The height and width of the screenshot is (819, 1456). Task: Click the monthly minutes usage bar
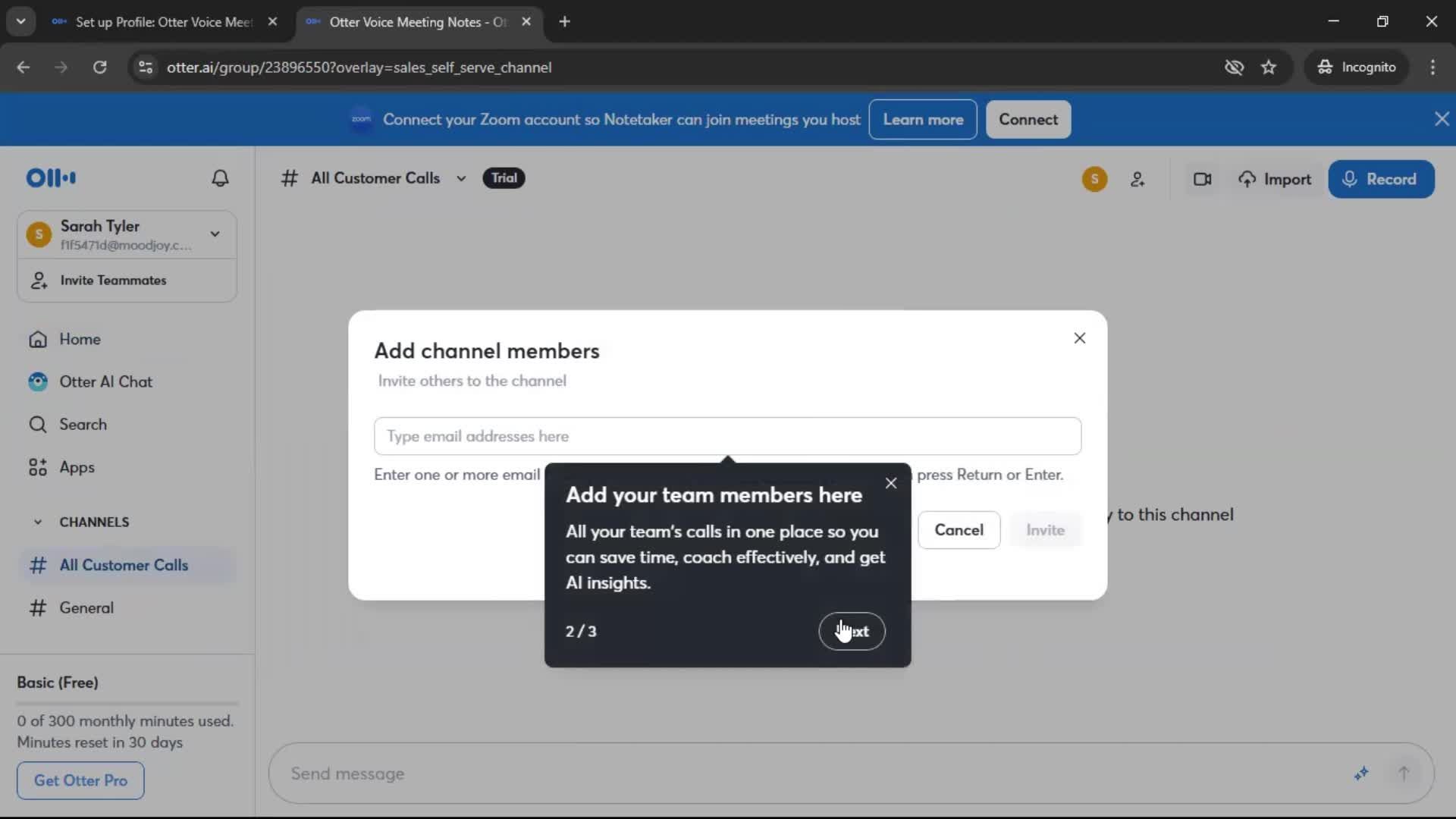pos(127,704)
